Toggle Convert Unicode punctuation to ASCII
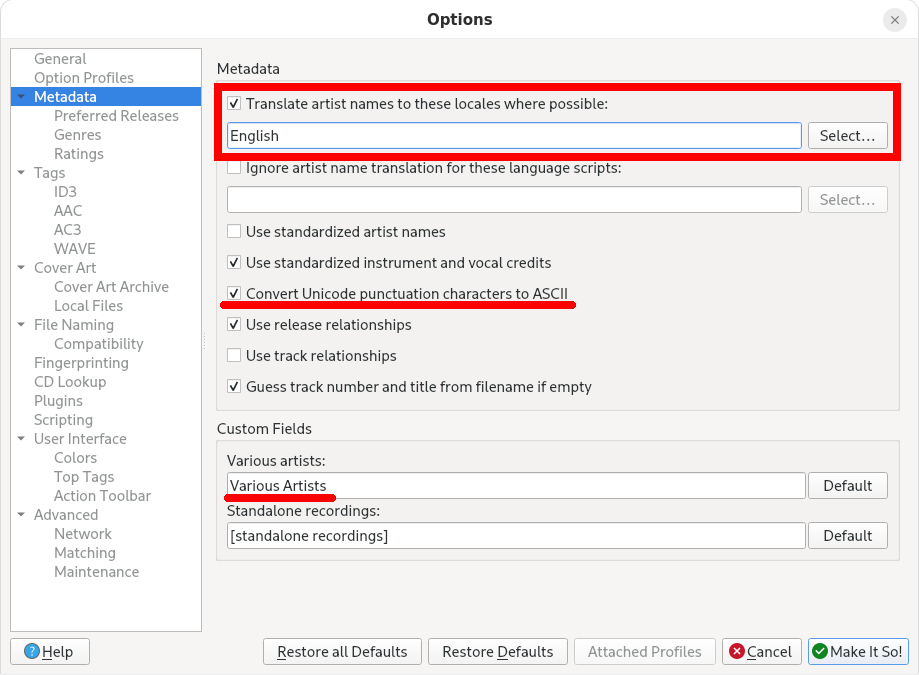This screenshot has width=919, height=675. (x=234, y=294)
